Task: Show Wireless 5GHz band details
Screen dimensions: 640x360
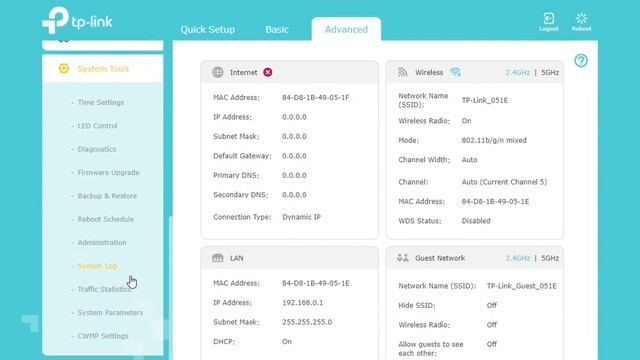Action: pos(550,72)
